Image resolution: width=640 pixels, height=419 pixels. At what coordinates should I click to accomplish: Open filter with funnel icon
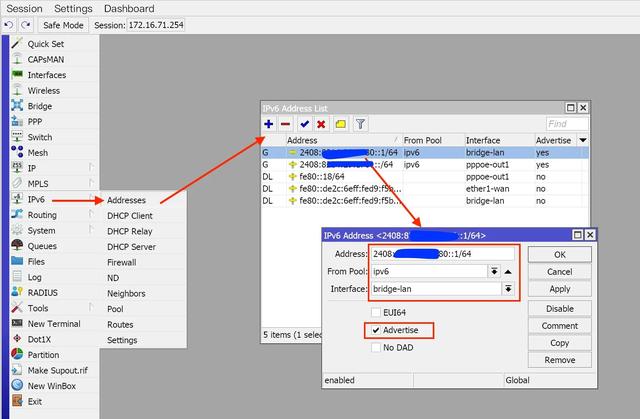pyautogui.click(x=360, y=124)
